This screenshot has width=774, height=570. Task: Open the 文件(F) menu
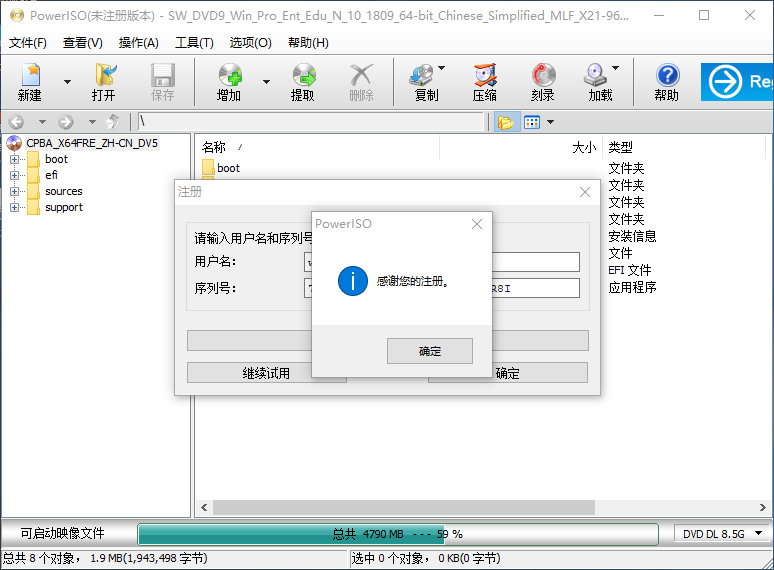tap(28, 43)
